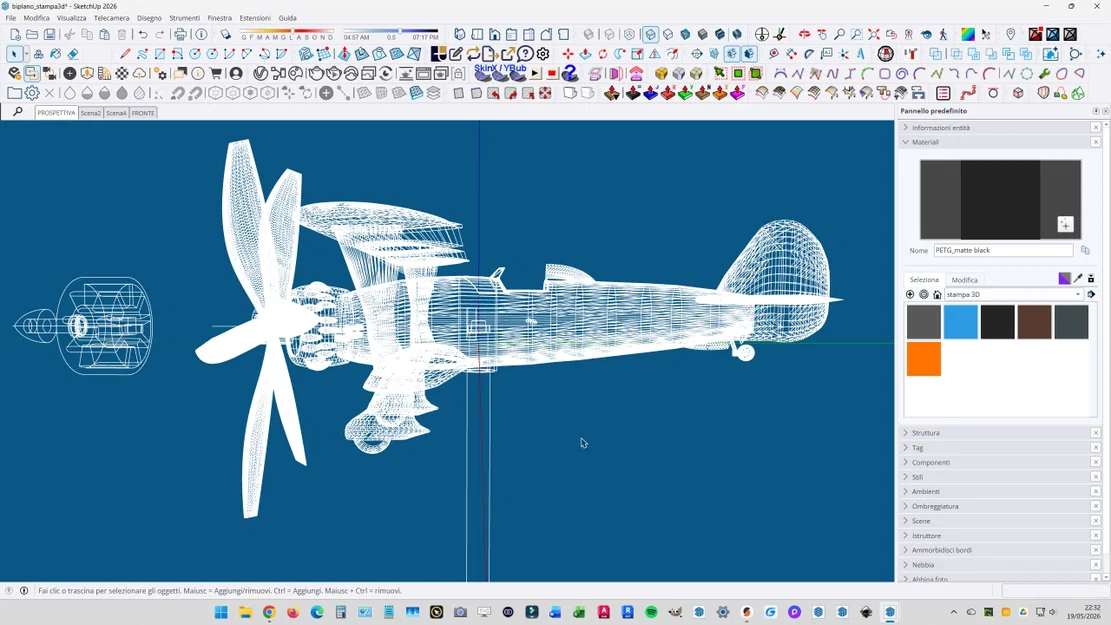Go to In Model home icon

coord(937,294)
